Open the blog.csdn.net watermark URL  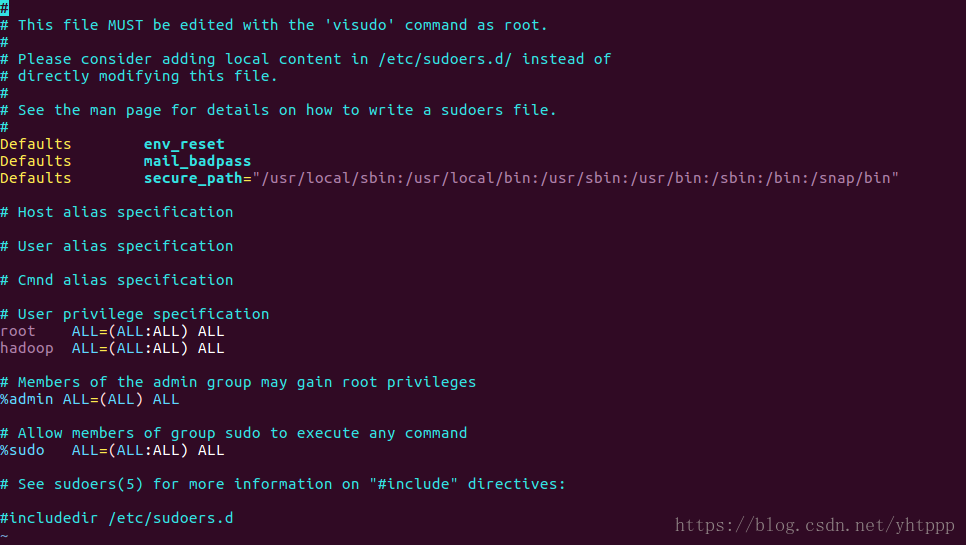coord(814,525)
